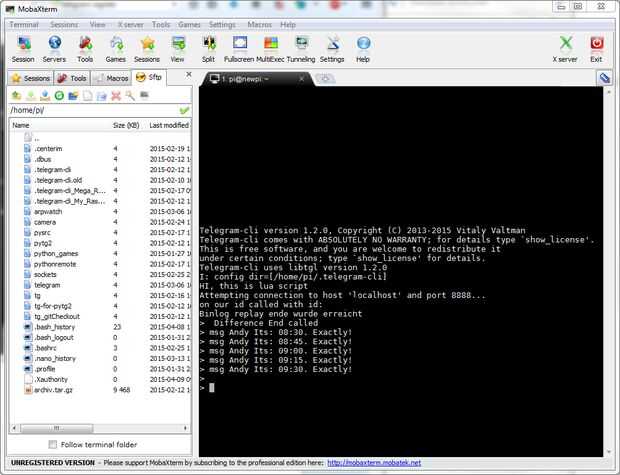Click the Sftp edit/rename file icon

coord(102,95)
